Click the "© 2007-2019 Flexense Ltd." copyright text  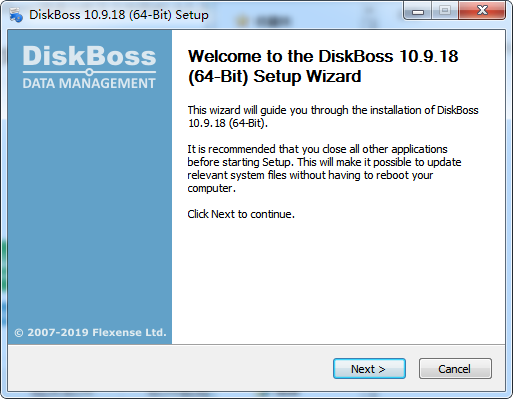(90, 332)
